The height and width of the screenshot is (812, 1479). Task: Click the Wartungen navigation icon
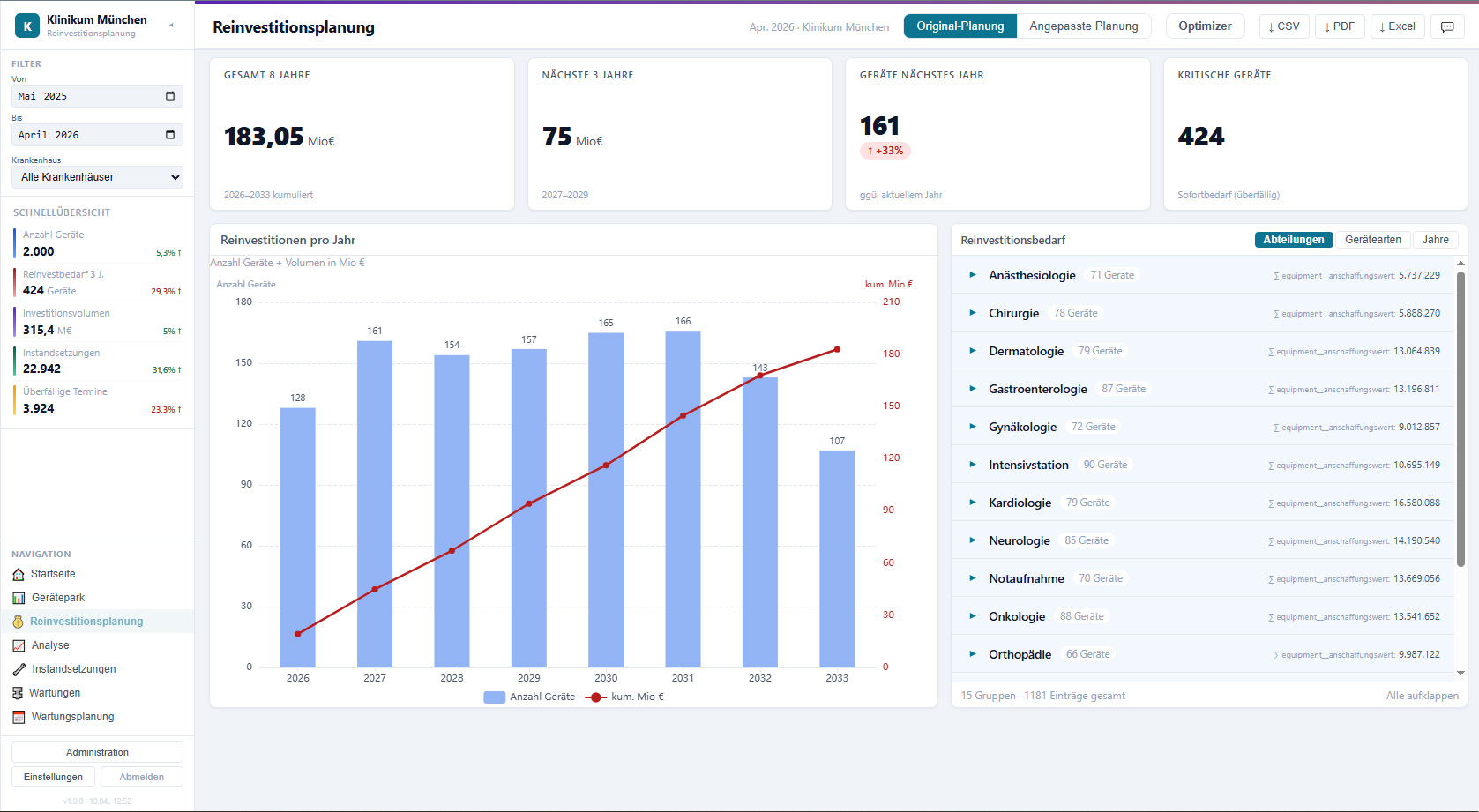pos(18,693)
